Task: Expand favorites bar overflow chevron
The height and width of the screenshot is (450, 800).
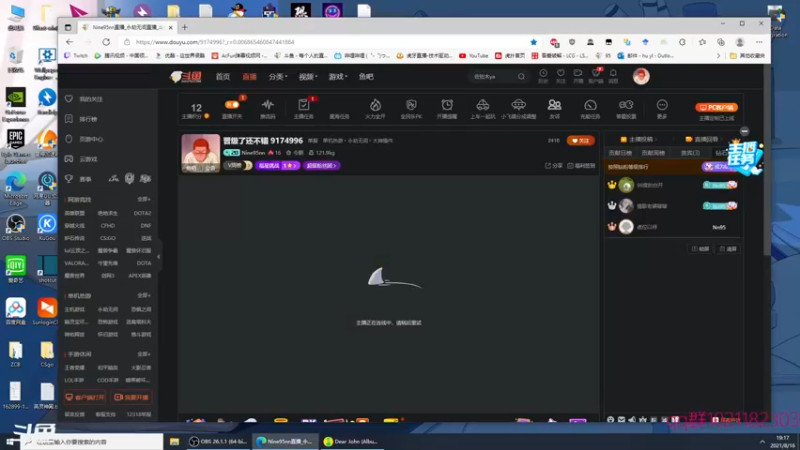Action: [718, 56]
